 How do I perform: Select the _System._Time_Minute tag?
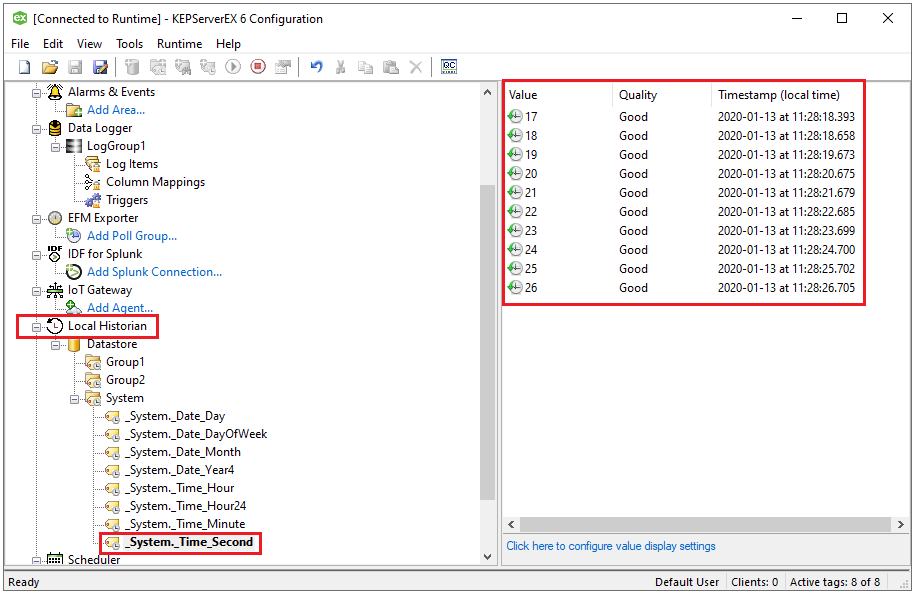(185, 524)
